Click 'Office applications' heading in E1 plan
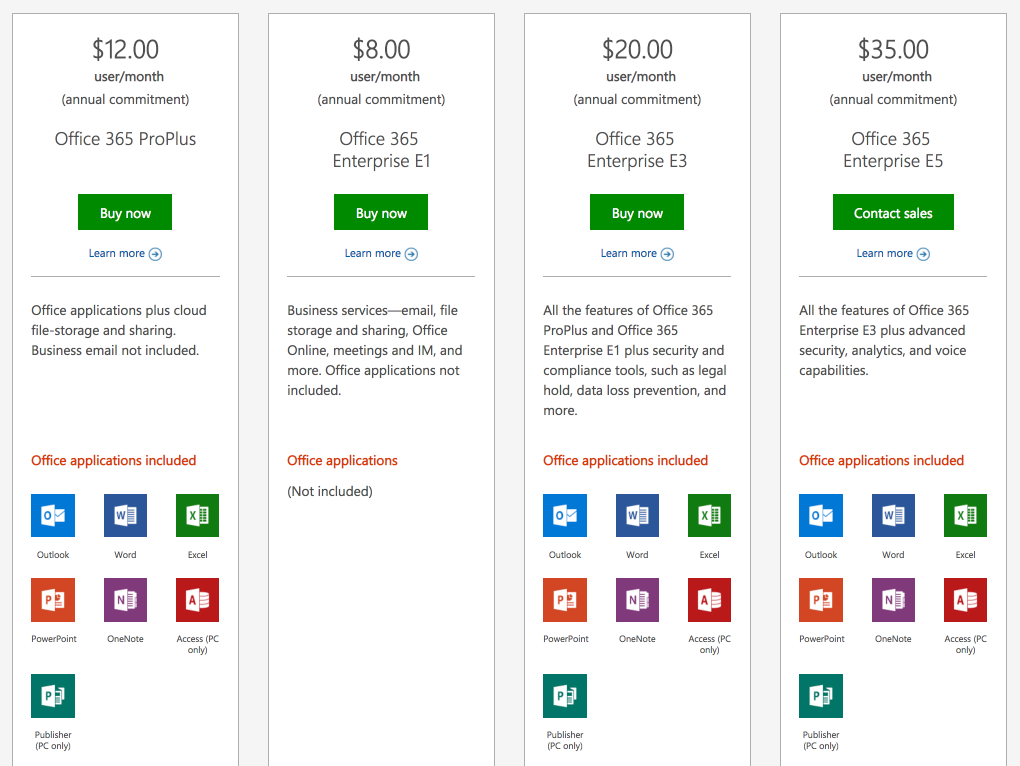Screen dimensions: 1020x766 342,460
